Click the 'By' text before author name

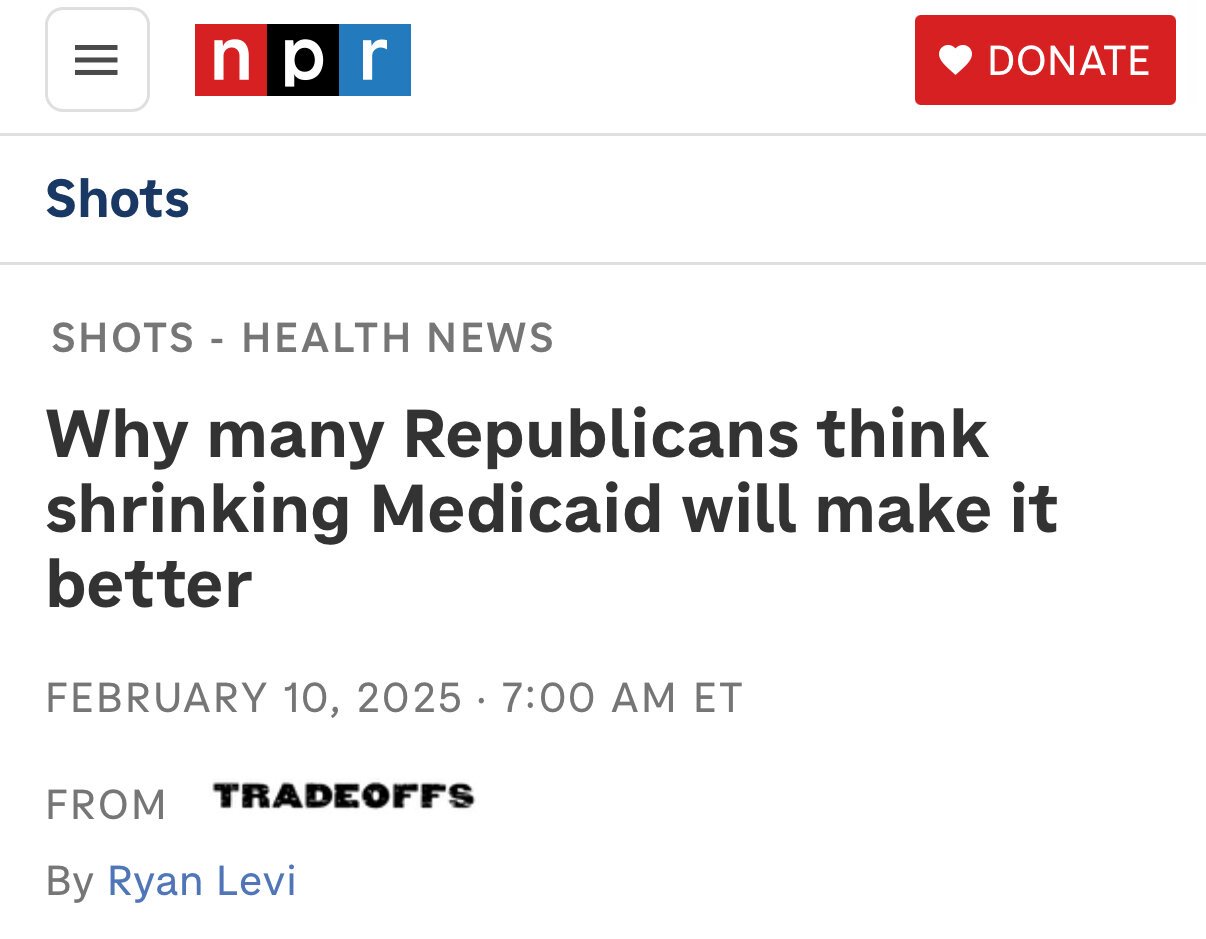click(70, 882)
